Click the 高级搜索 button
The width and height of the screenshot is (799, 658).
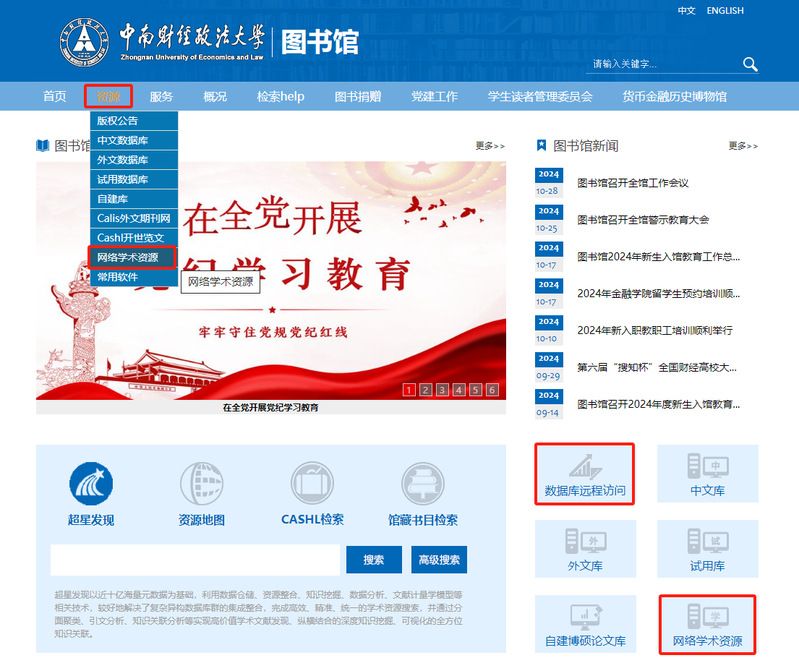[439, 560]
